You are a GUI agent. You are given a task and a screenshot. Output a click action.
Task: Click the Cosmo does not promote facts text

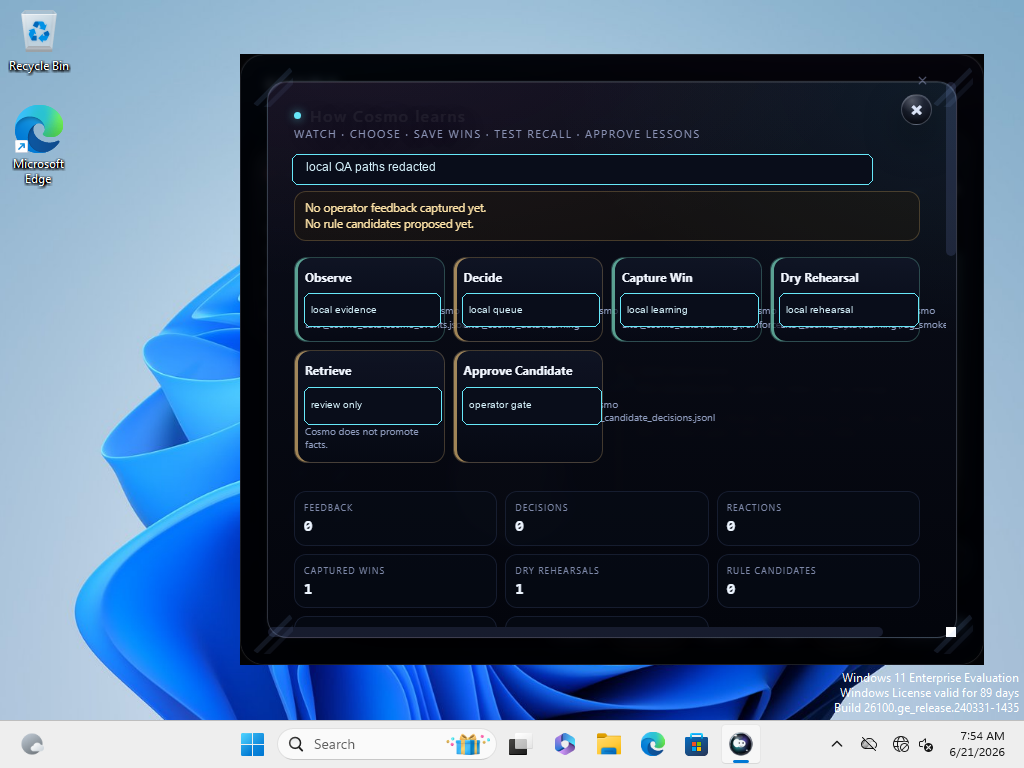point(361,438)
